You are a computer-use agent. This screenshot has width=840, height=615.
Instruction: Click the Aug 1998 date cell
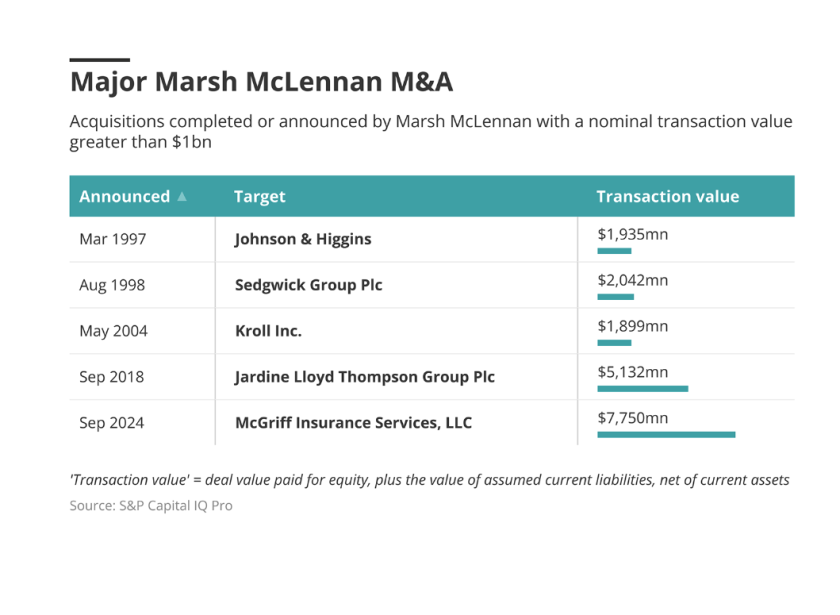112,285
